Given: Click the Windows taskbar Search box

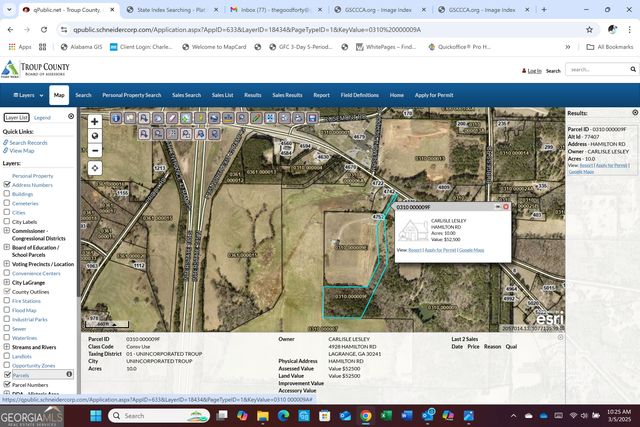Looking at the screenshot, I should pos(159,416).
